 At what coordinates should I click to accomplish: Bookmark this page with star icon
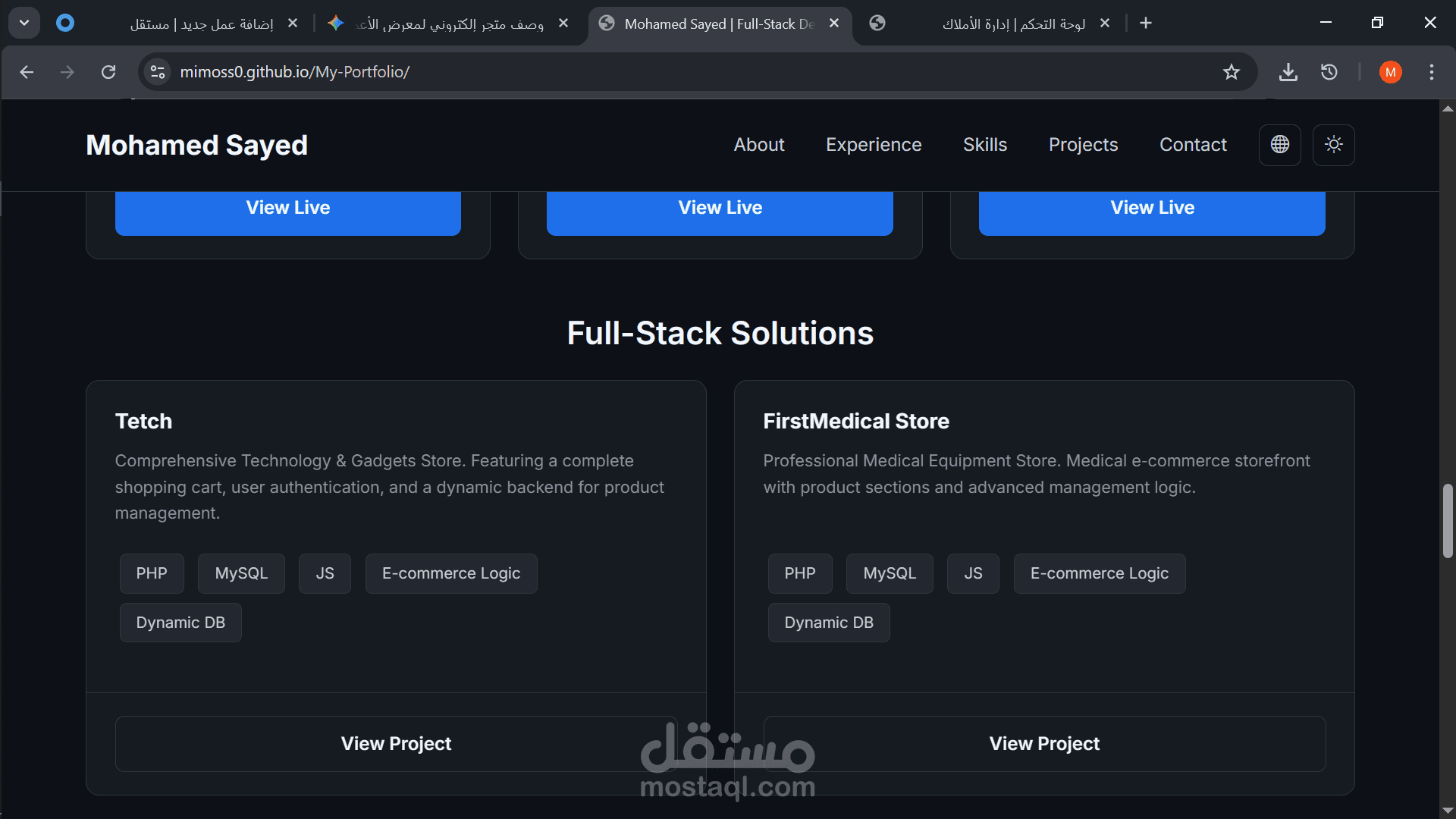1231,72
